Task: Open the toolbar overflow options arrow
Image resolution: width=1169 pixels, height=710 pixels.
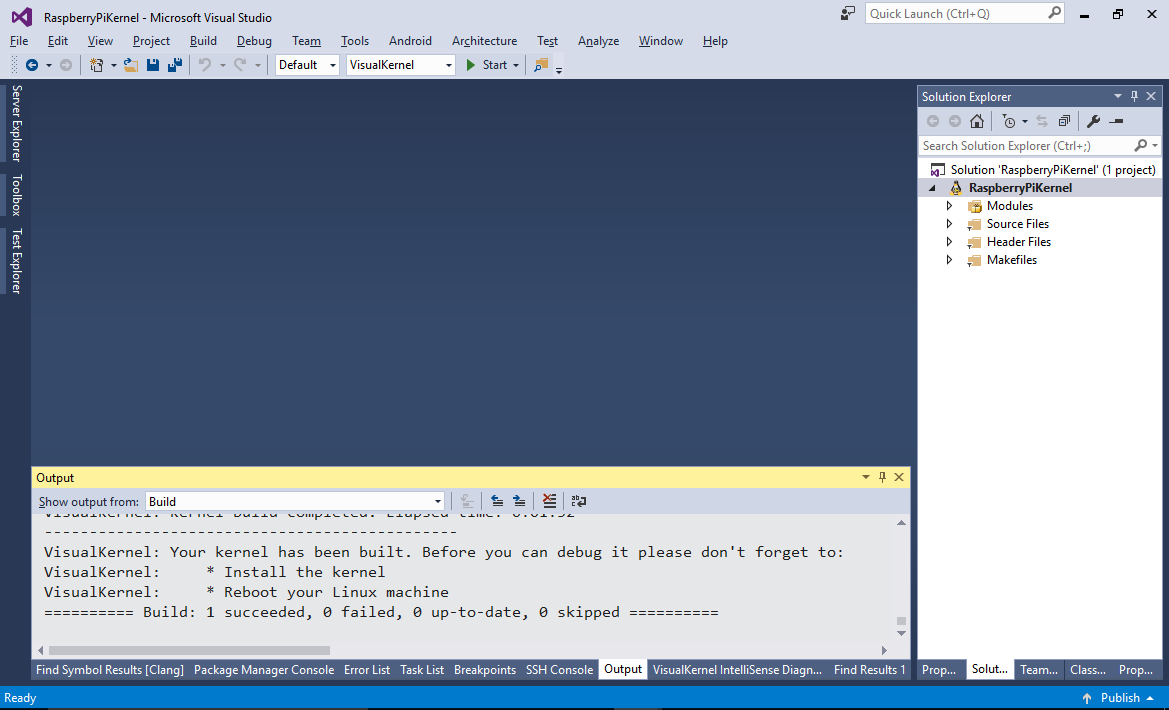Action: click(558, 70)
